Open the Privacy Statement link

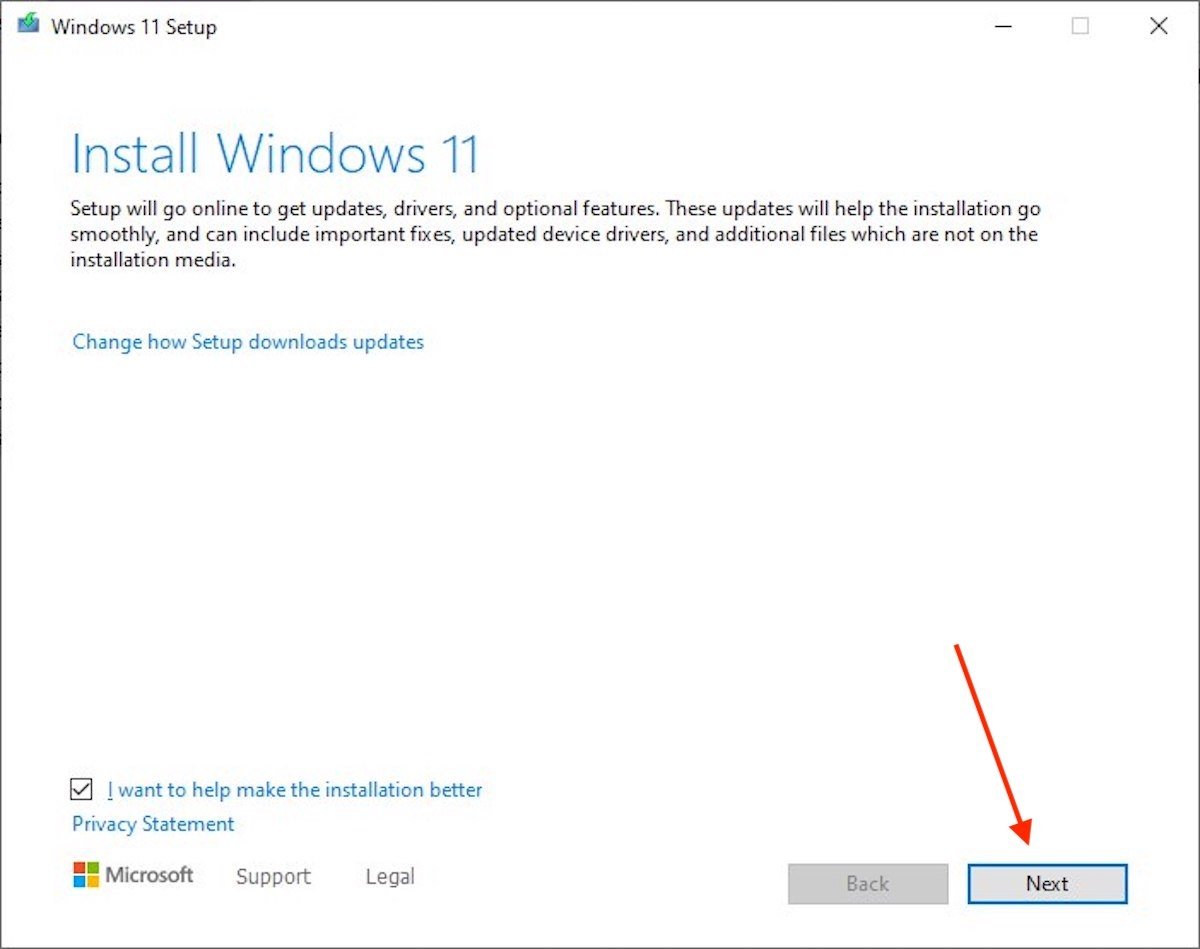click(153, 824)
